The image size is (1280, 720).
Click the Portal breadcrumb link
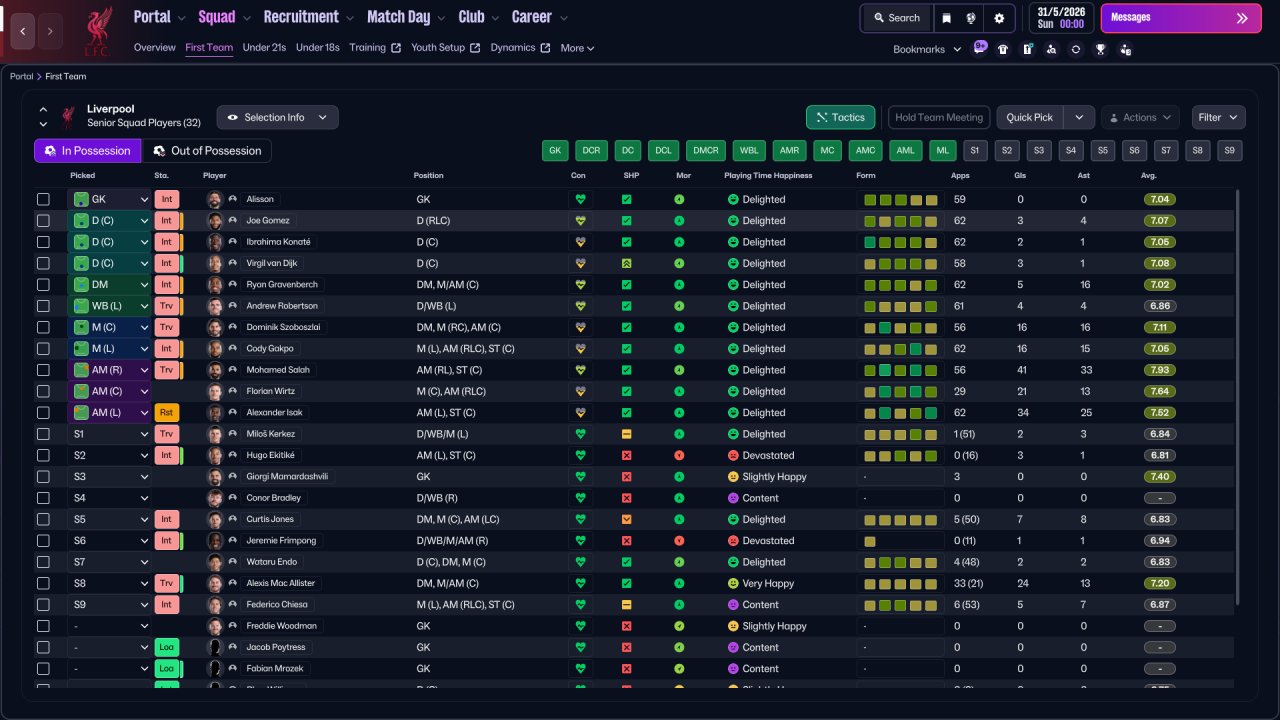(x=21, y=76)
